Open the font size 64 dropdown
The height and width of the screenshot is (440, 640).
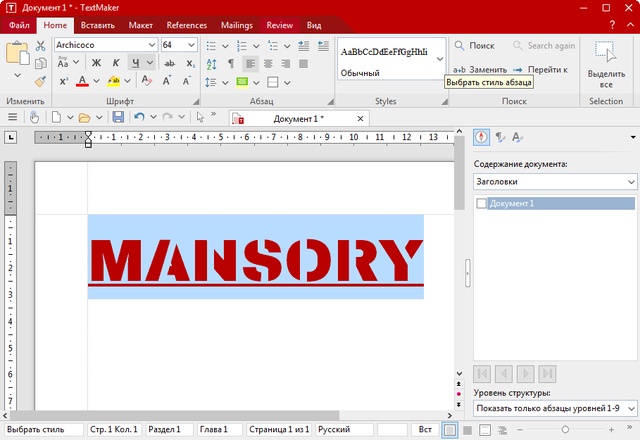click(191, 45)
